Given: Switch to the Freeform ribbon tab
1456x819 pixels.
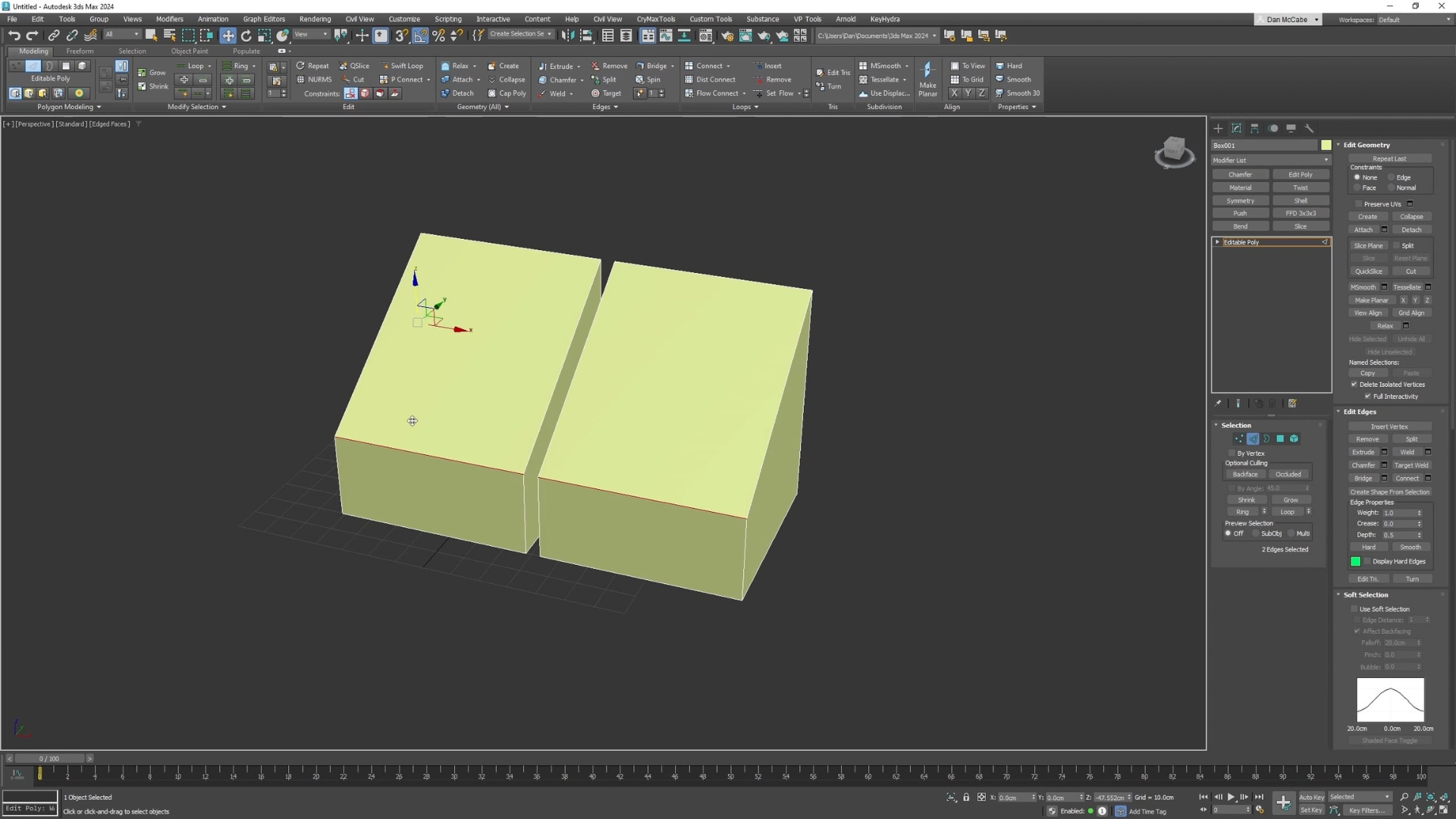Looking at the screenshot, I should pyautogui.click(x=80, y=51).
